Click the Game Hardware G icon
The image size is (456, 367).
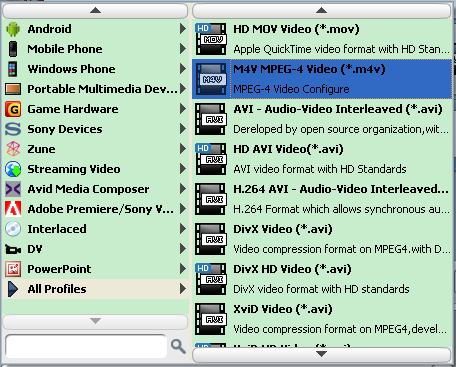coord(13,109)
